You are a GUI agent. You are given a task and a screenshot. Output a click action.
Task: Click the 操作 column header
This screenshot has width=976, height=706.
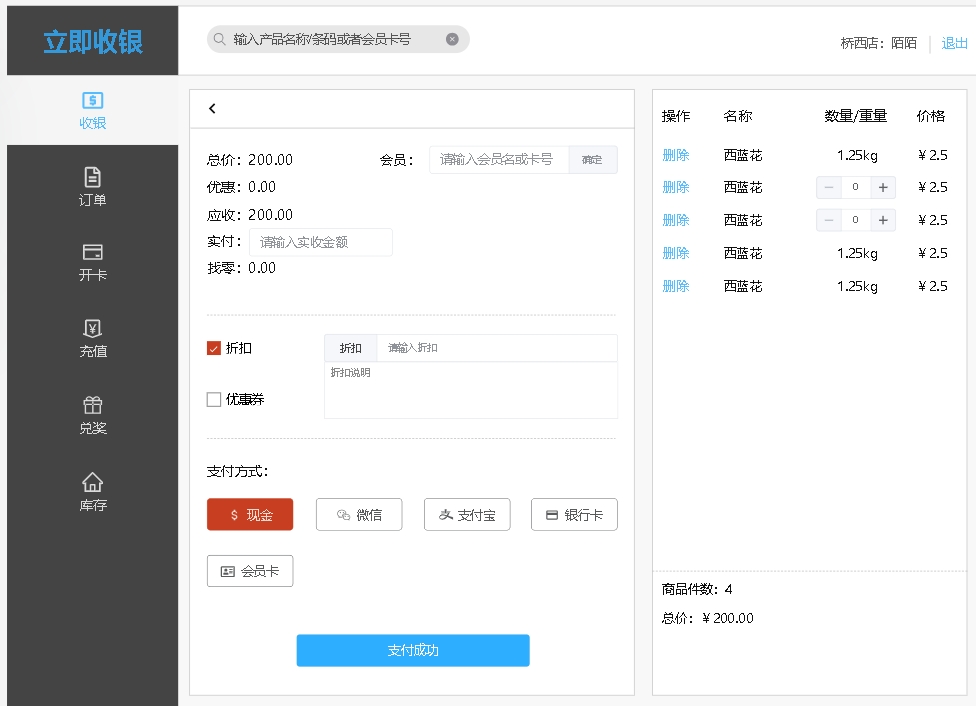coord(675,116)
